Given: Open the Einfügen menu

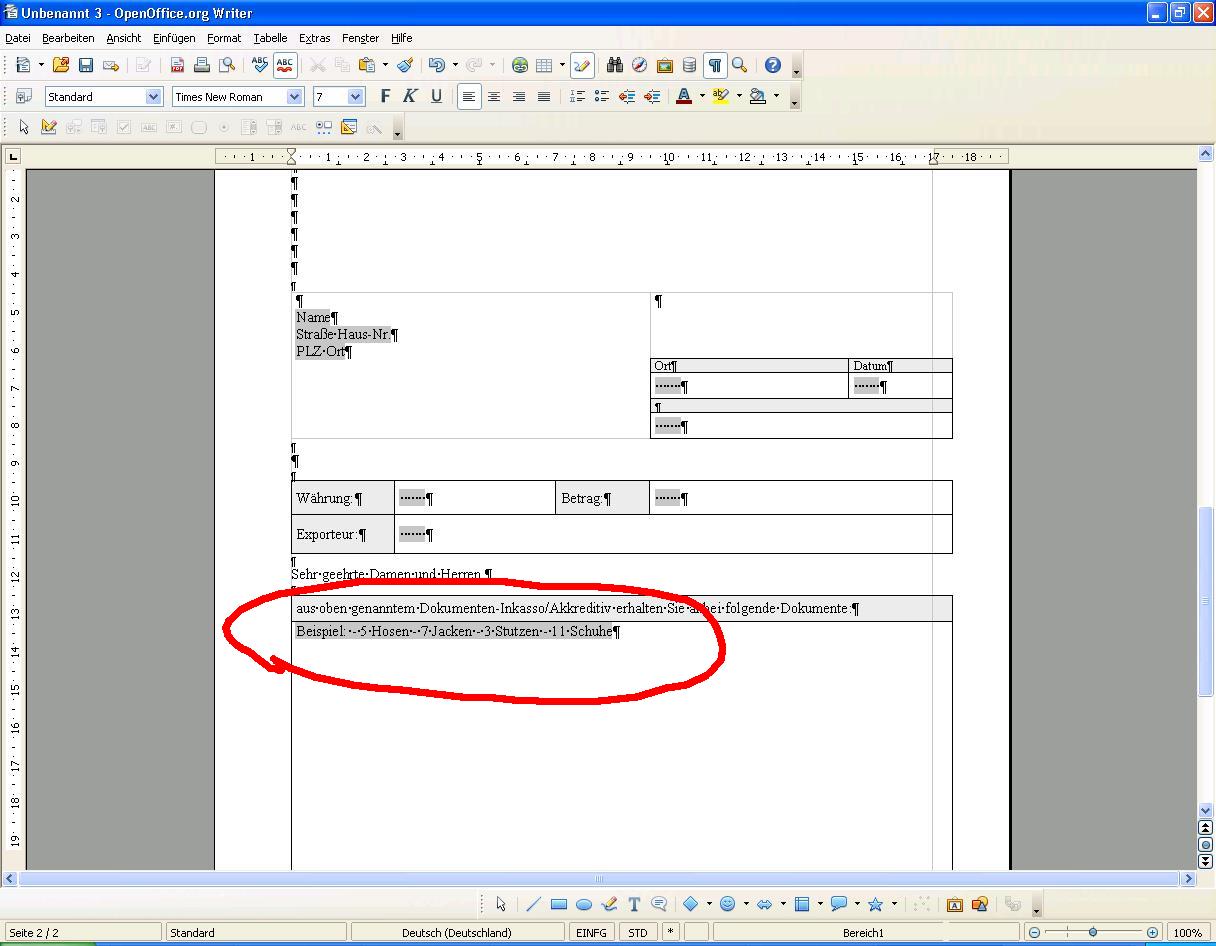Looking at the screenshot, I should tap(174, 38).
